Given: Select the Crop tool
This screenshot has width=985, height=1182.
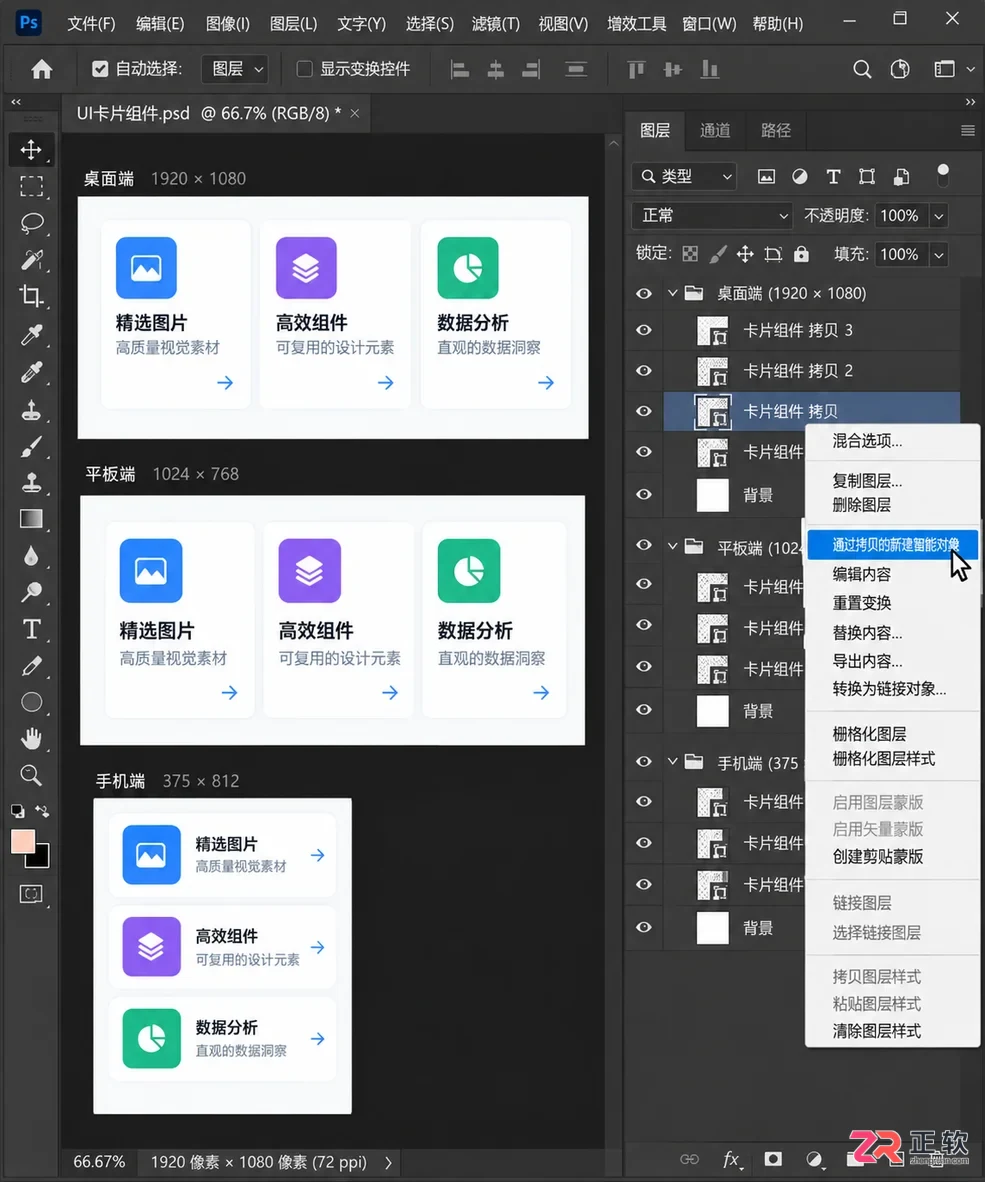Looking at the screenshot, I should (x=31, y=296).
